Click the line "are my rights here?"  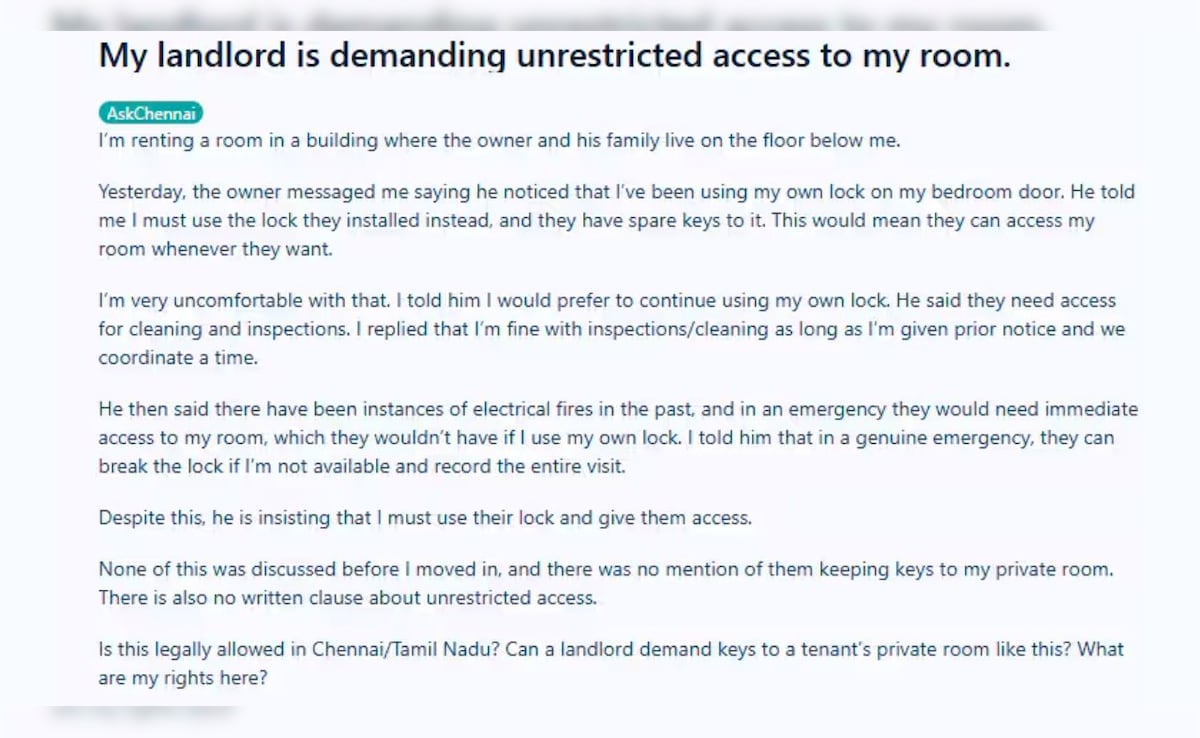(x=184, y=679)
